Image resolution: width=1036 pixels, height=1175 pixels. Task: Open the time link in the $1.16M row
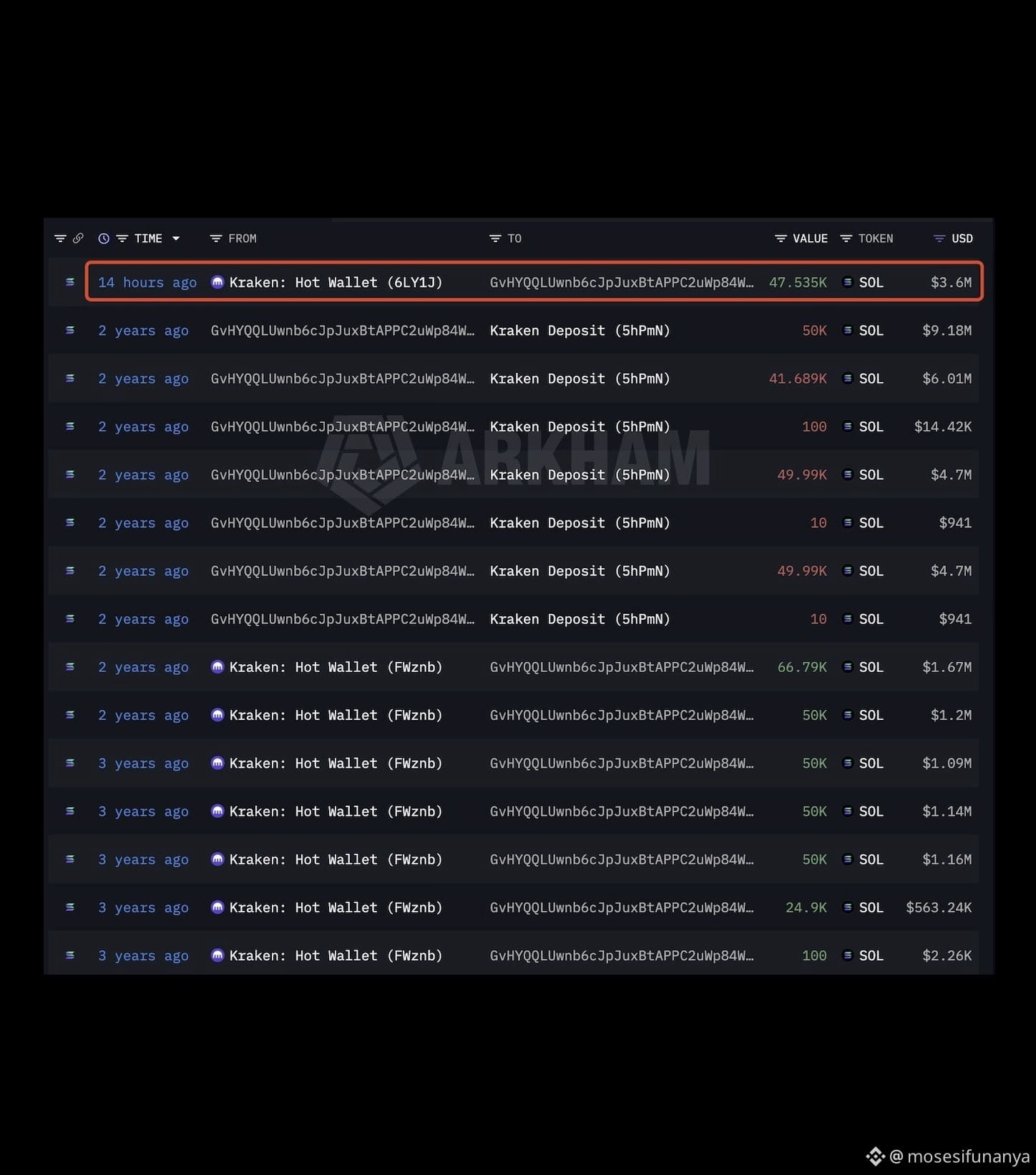[143, 859]
